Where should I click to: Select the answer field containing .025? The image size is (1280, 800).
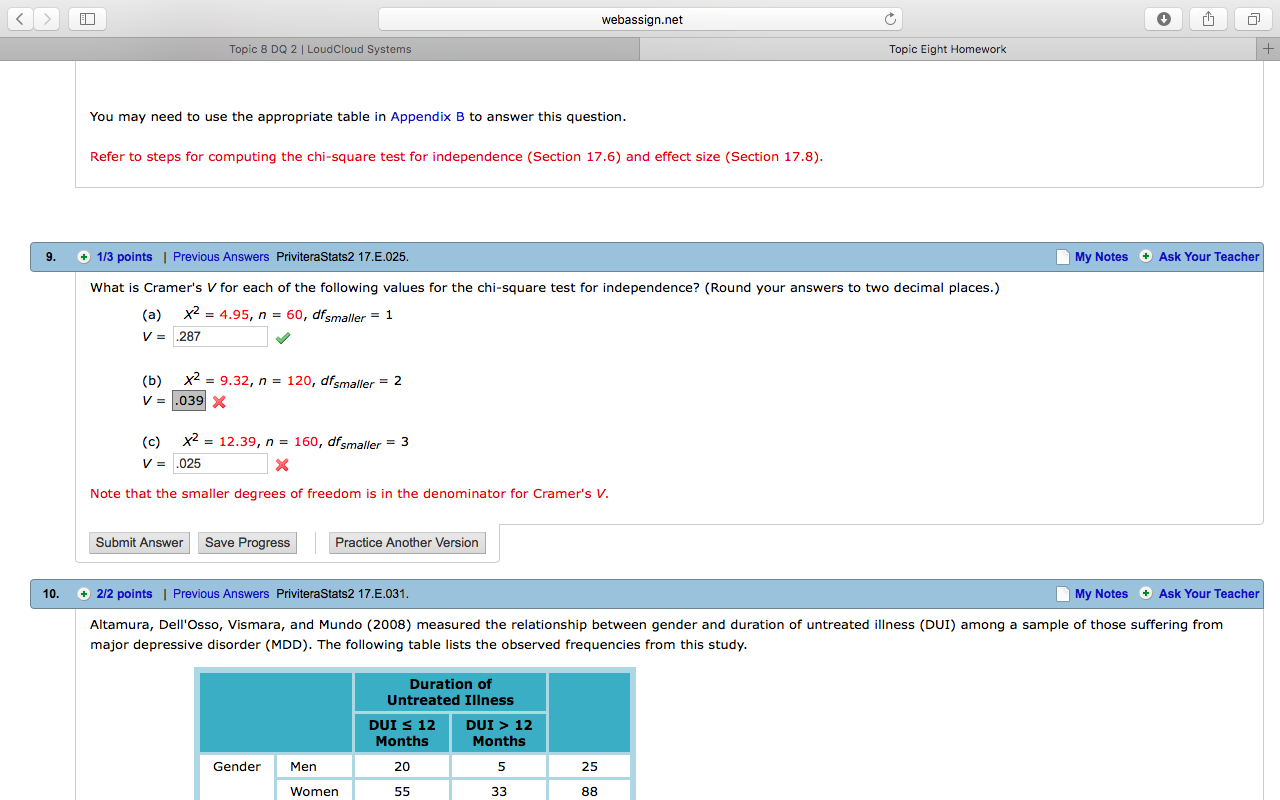point(220,463)
